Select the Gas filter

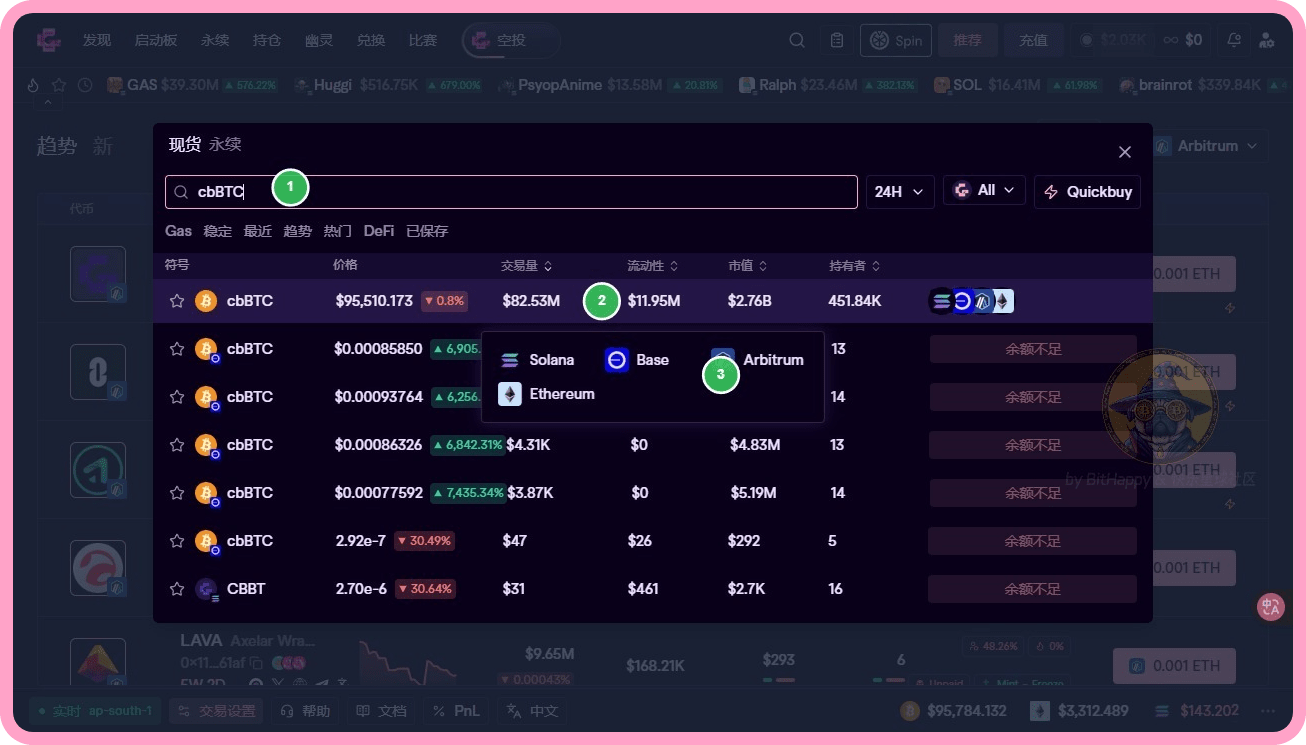tap(178, 231)
